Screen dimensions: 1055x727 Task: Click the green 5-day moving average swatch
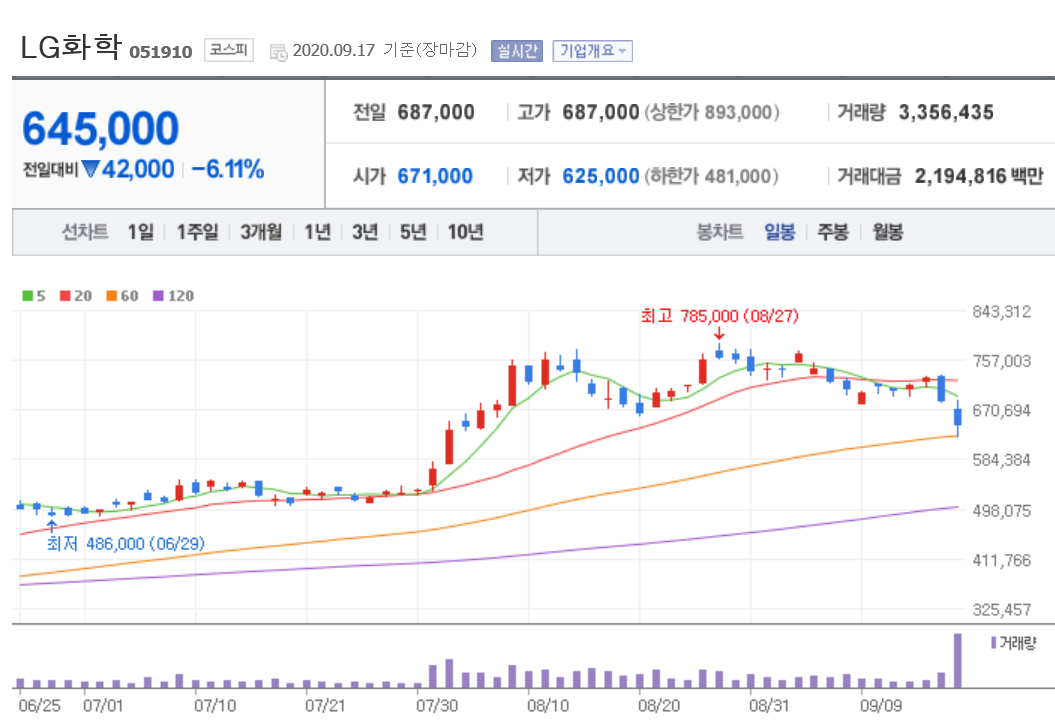point(28,296)
